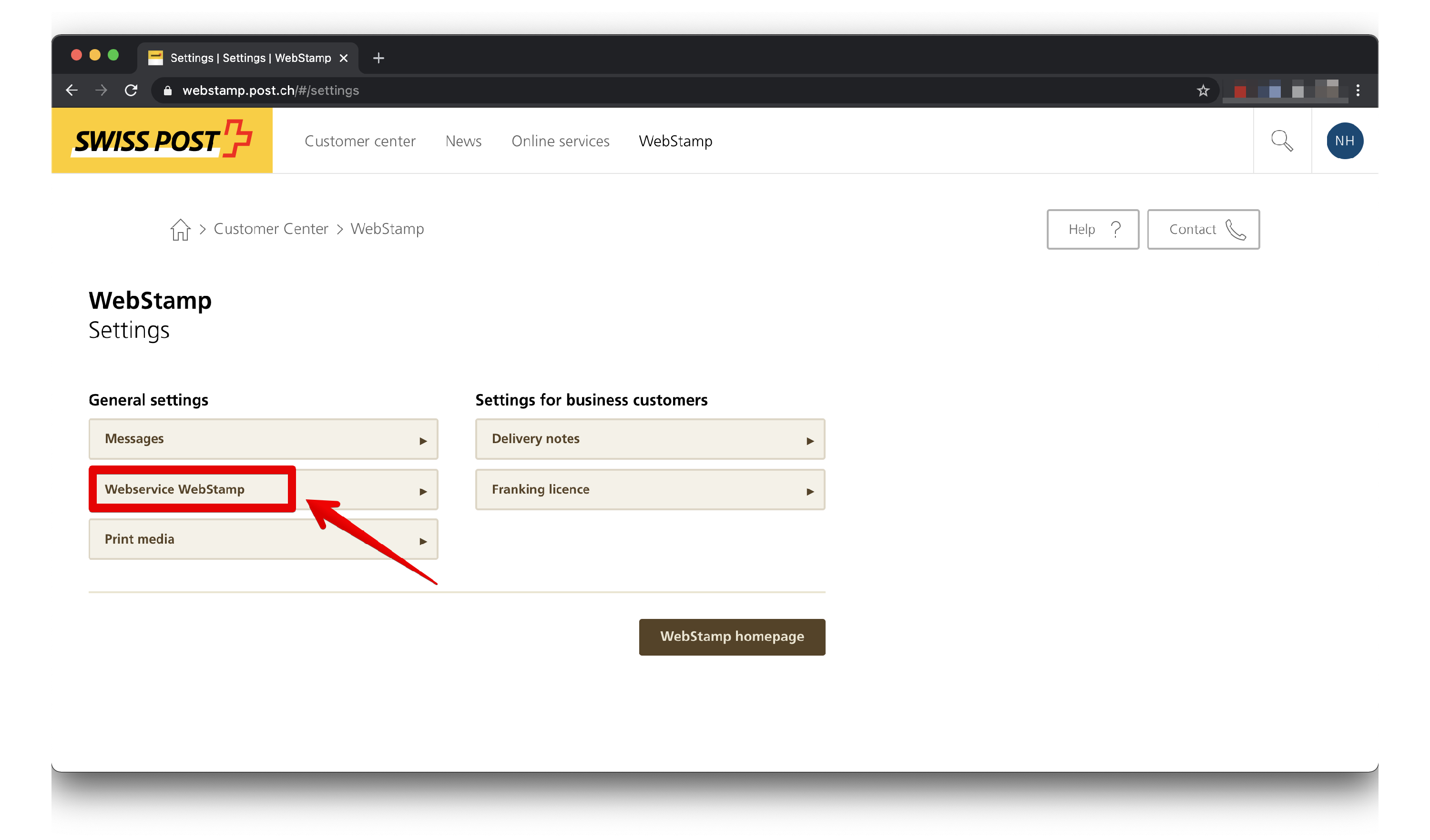Image resolution: width=1430 pixels, height=840 pixels.
Task: Open the Webservice WebStamp settings row
Action: [x=263, y=489]
